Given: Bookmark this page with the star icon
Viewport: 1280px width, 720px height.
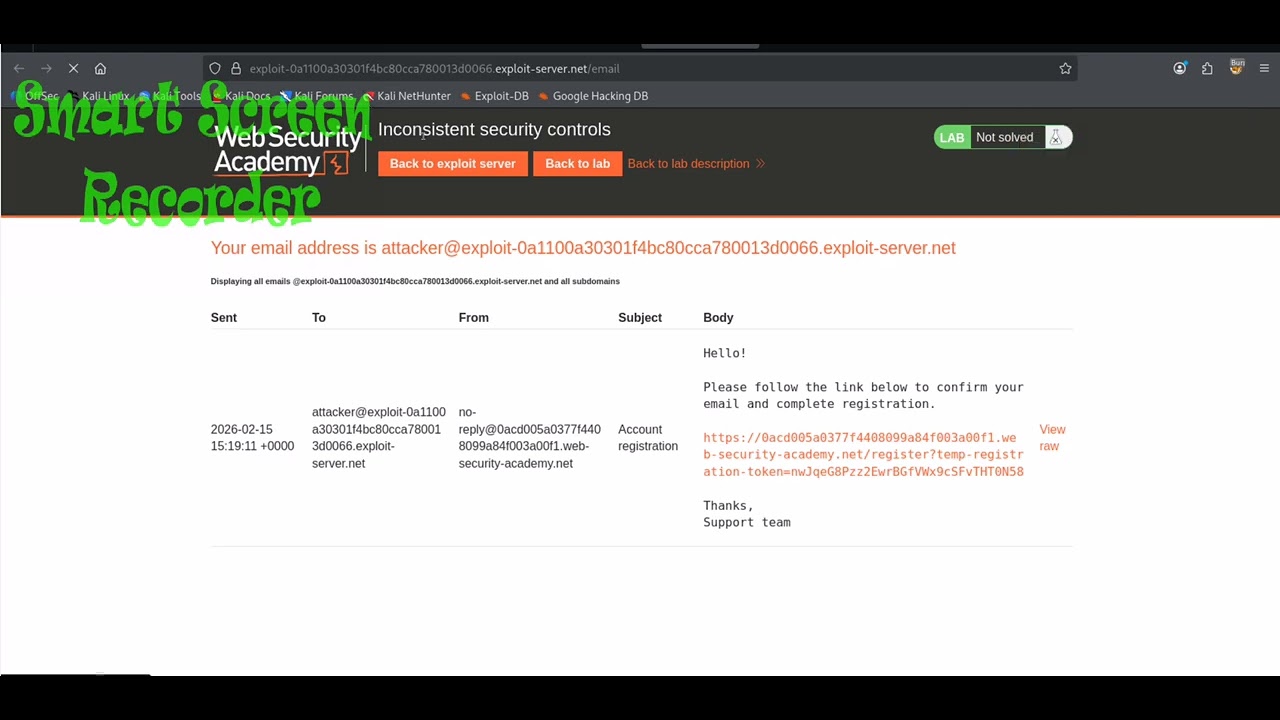Looking at the screenshot, I should [x=1065, y=69].
